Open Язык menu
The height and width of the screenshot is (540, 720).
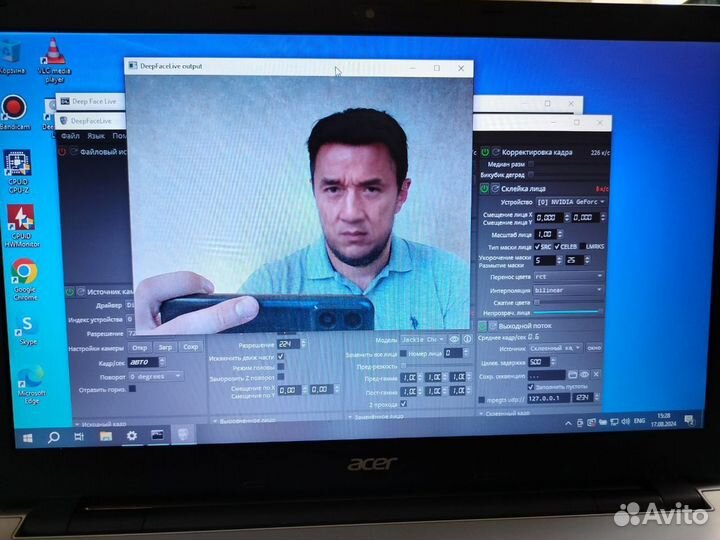[x=96, y=136]
